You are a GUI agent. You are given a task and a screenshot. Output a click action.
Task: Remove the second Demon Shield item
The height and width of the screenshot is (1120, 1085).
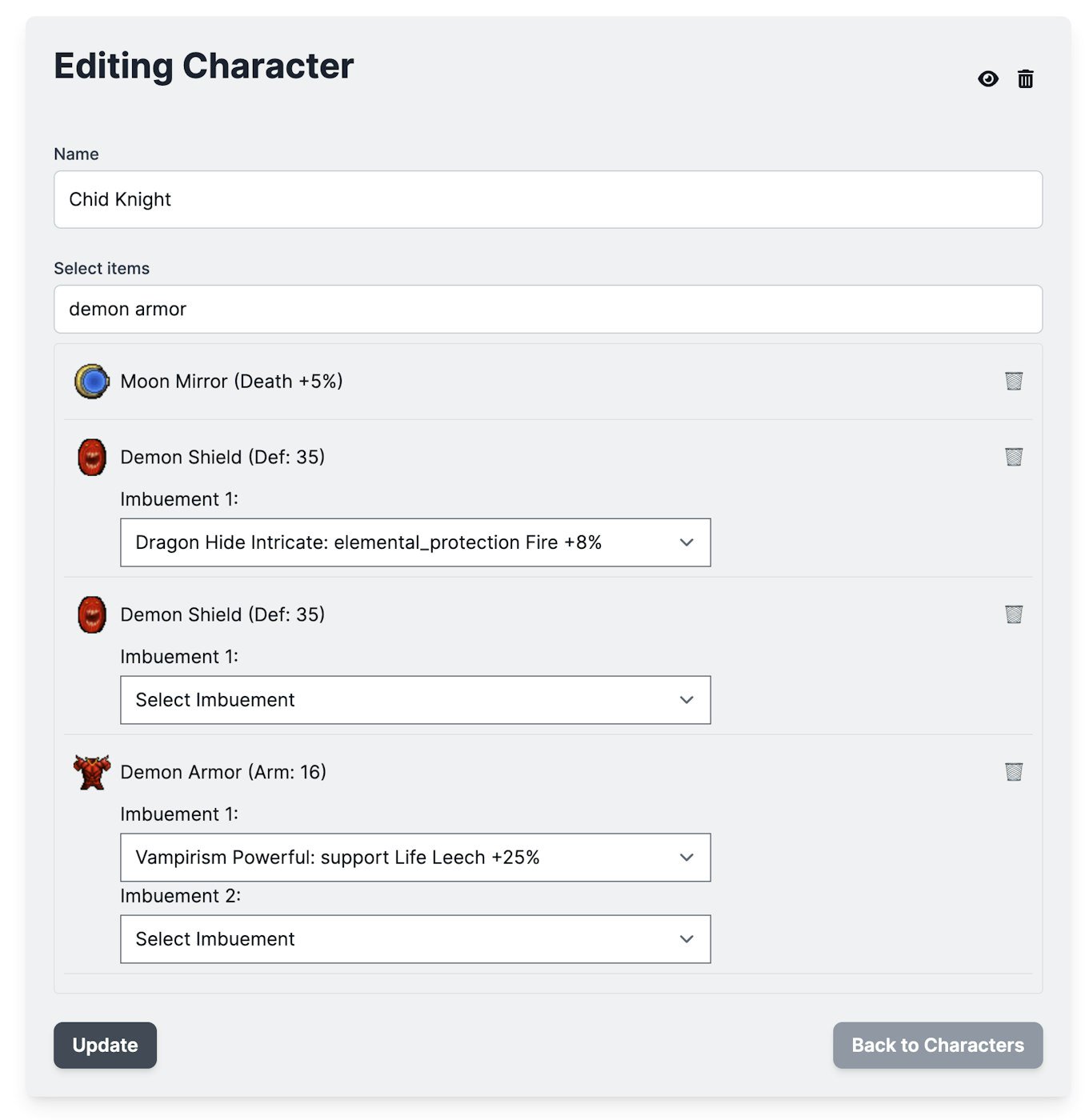coord(1014,614)
